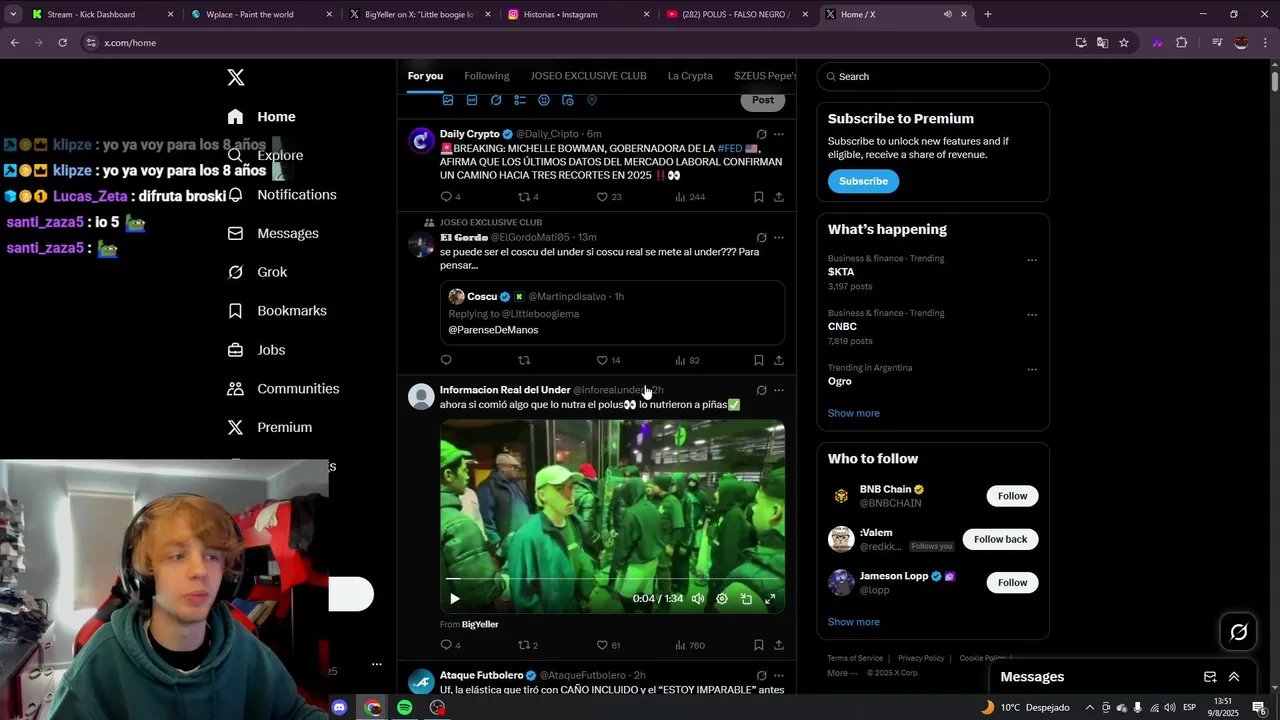Add an image via composer media icon
1280x720 pixels.
[x=448, y=100]
